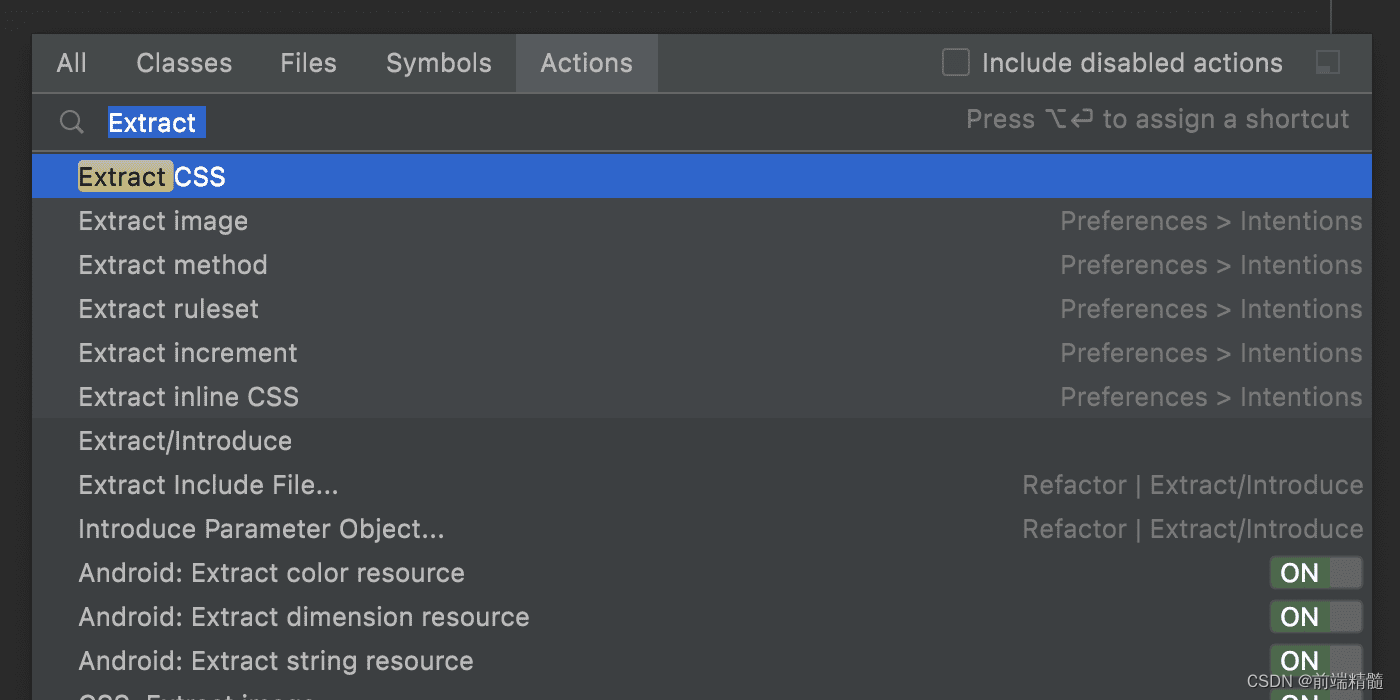Turn off Android: Extract string resource

click(x=1316, y=660)
